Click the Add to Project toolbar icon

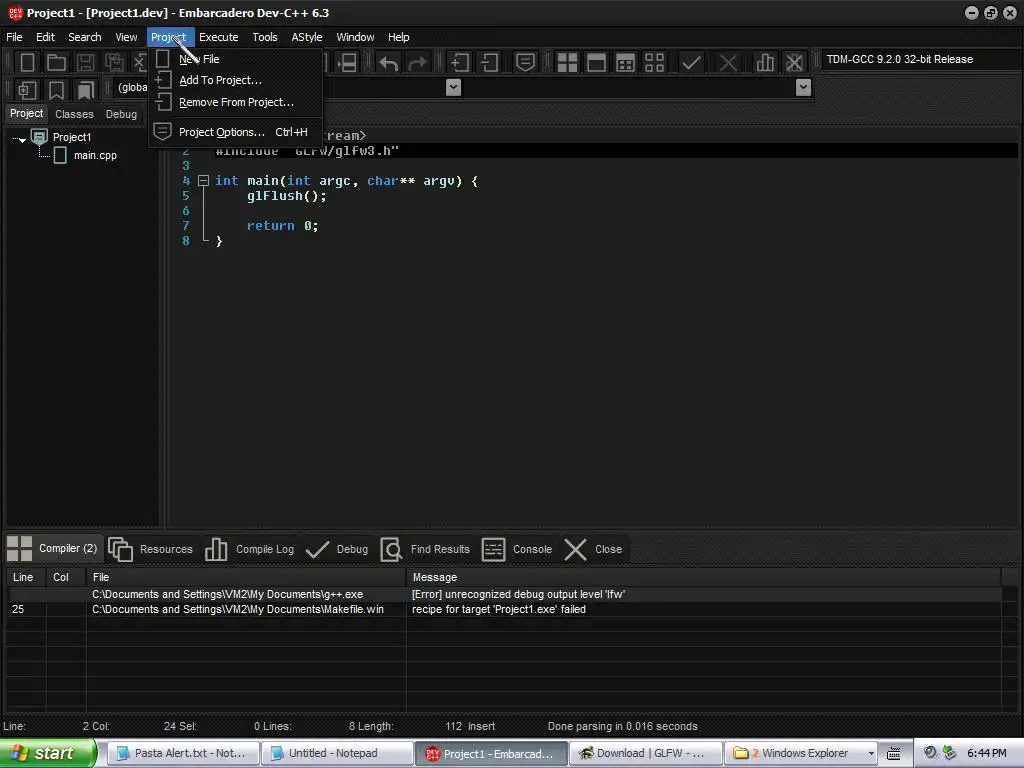[x=460, y=63]
